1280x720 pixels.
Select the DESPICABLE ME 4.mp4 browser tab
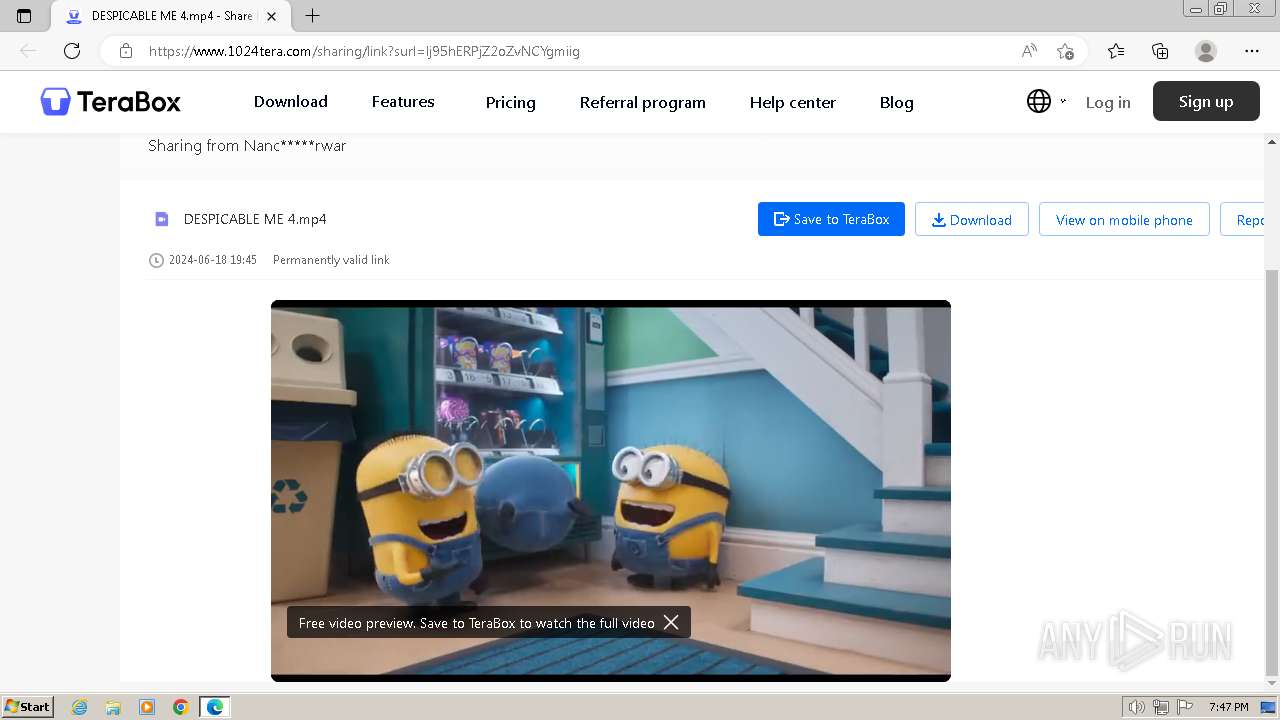click(x=170, y=16)
